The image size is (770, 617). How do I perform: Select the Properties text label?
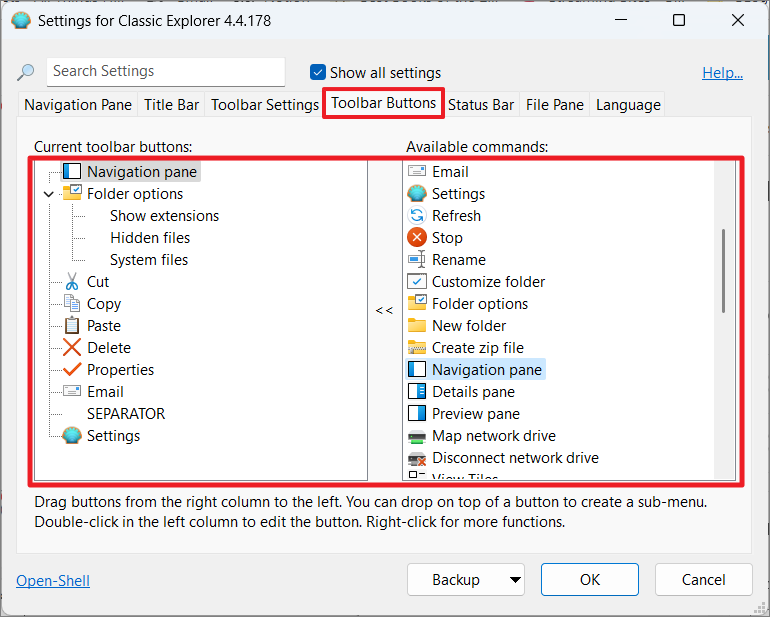(120, 369)
